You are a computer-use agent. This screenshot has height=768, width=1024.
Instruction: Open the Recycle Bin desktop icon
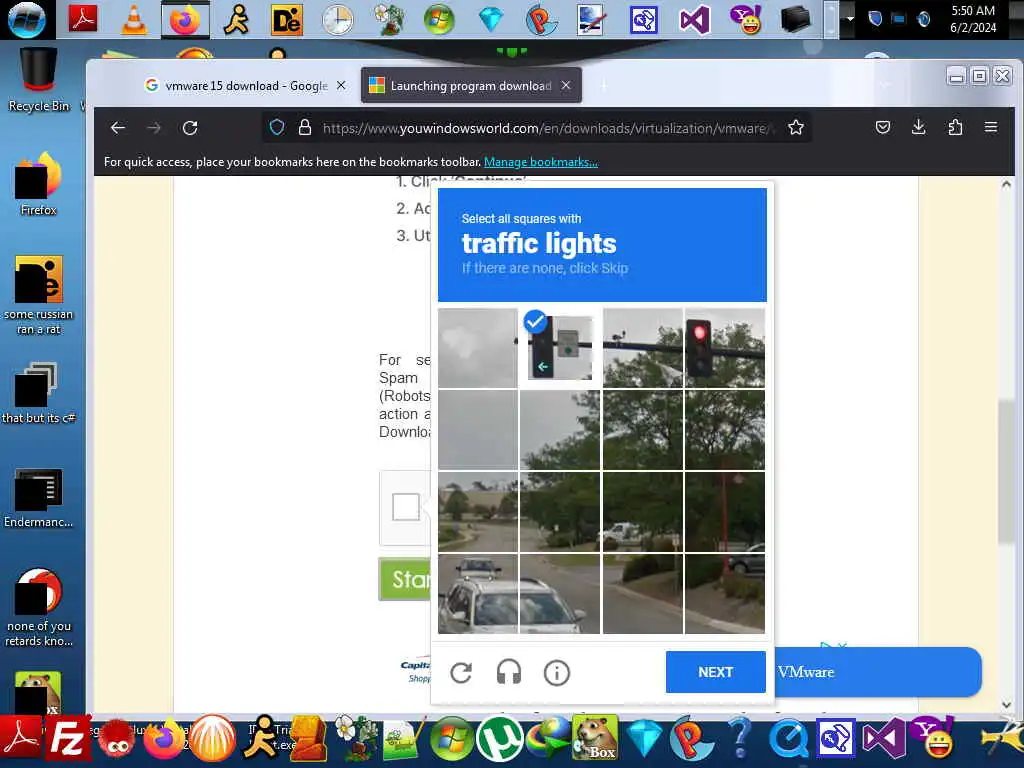click(39, 80)
